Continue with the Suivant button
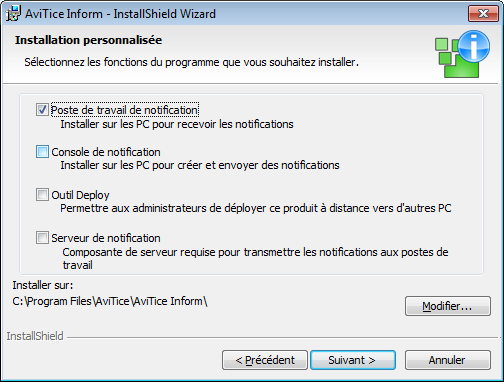This screenshot has height=382, width=504. tap(353, 360)
